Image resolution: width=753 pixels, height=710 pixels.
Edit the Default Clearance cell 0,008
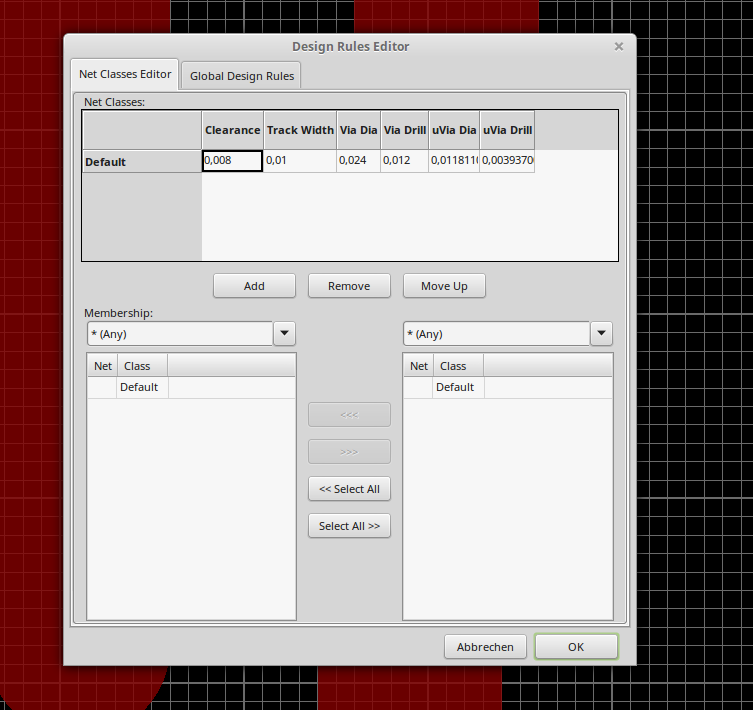coord(232,161)
